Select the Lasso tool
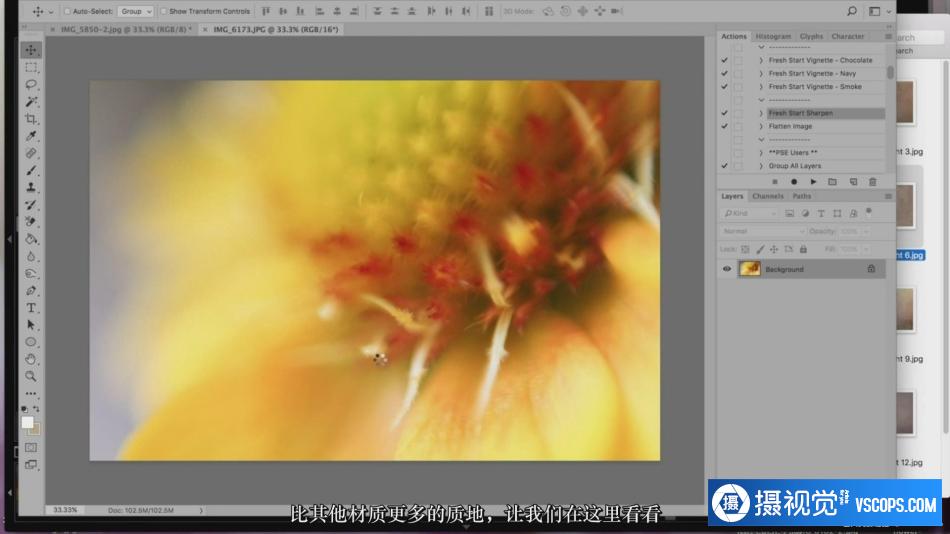Screen dimensions: 950x534 [x=31, y=84]
